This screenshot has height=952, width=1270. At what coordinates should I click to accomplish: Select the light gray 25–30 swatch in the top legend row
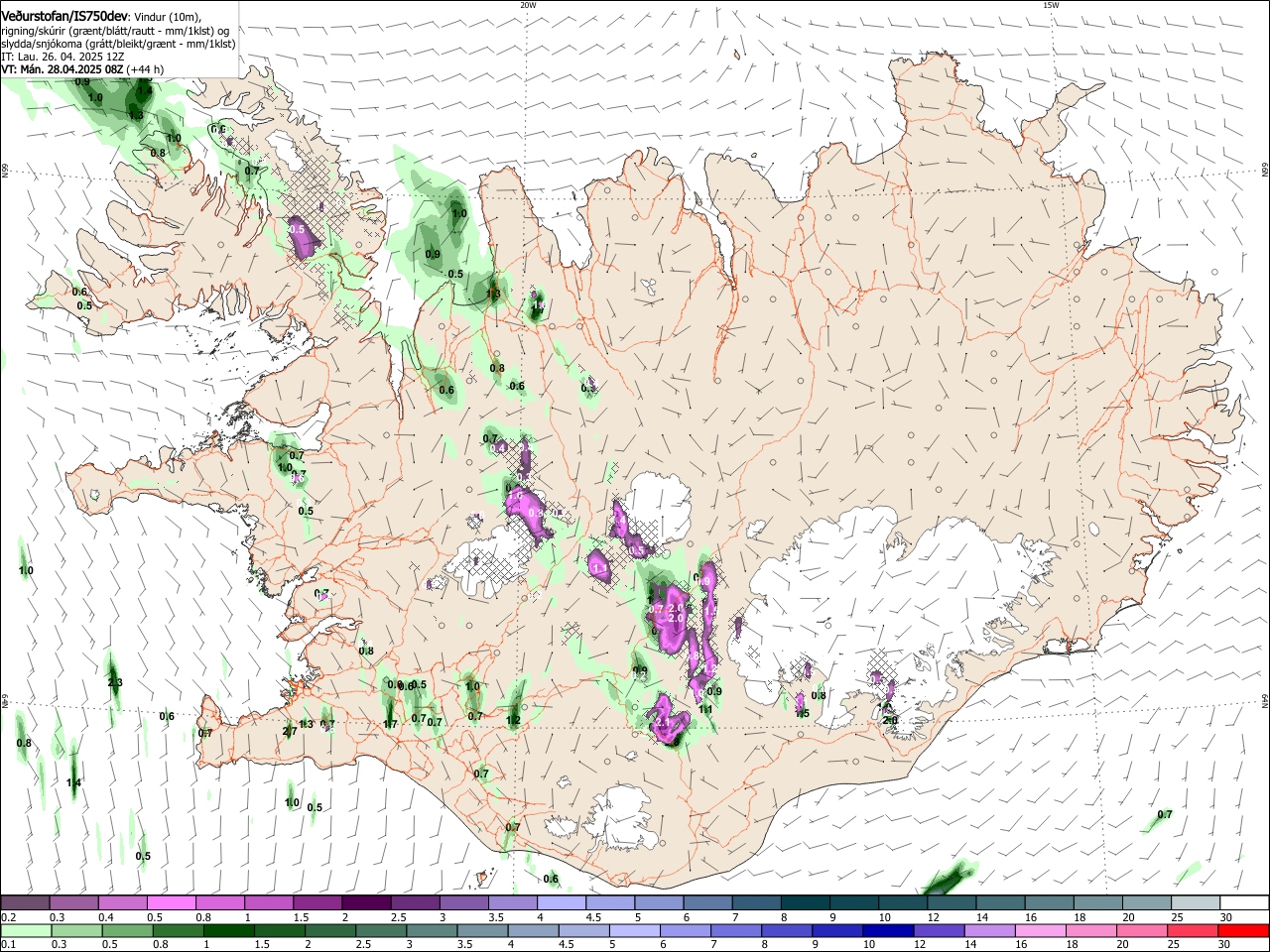1195,903
